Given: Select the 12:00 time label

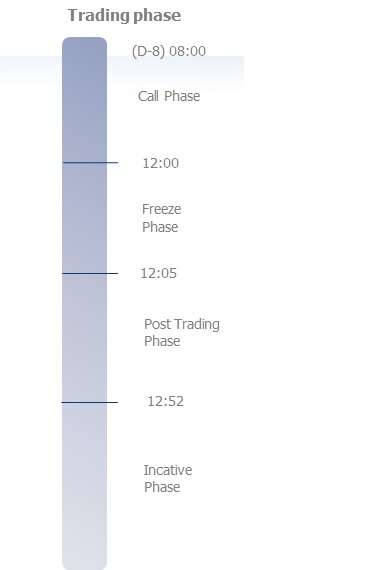Looking at the screenshot, I should pyautogui.click(x=161, y=163).
